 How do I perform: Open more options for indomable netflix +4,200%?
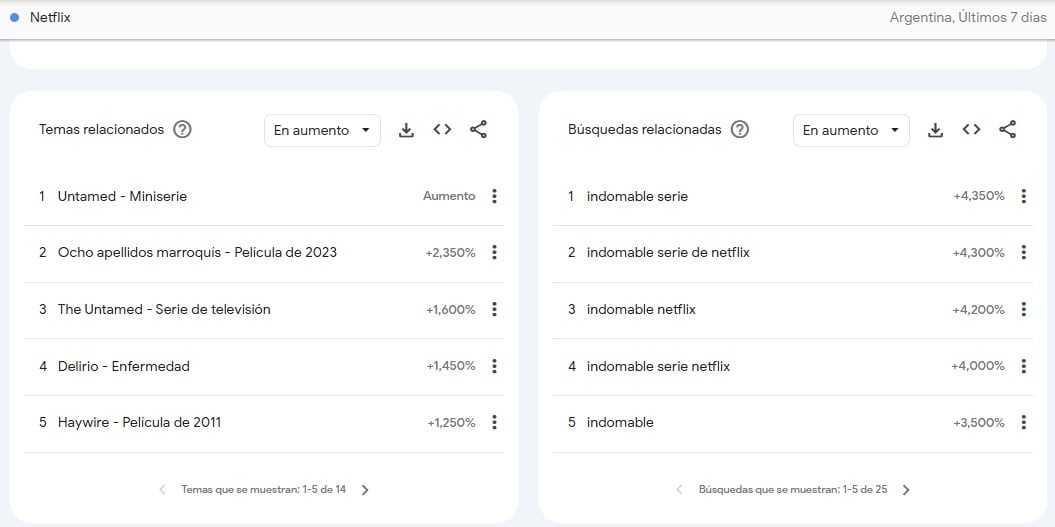click(x=1023, y=309)
